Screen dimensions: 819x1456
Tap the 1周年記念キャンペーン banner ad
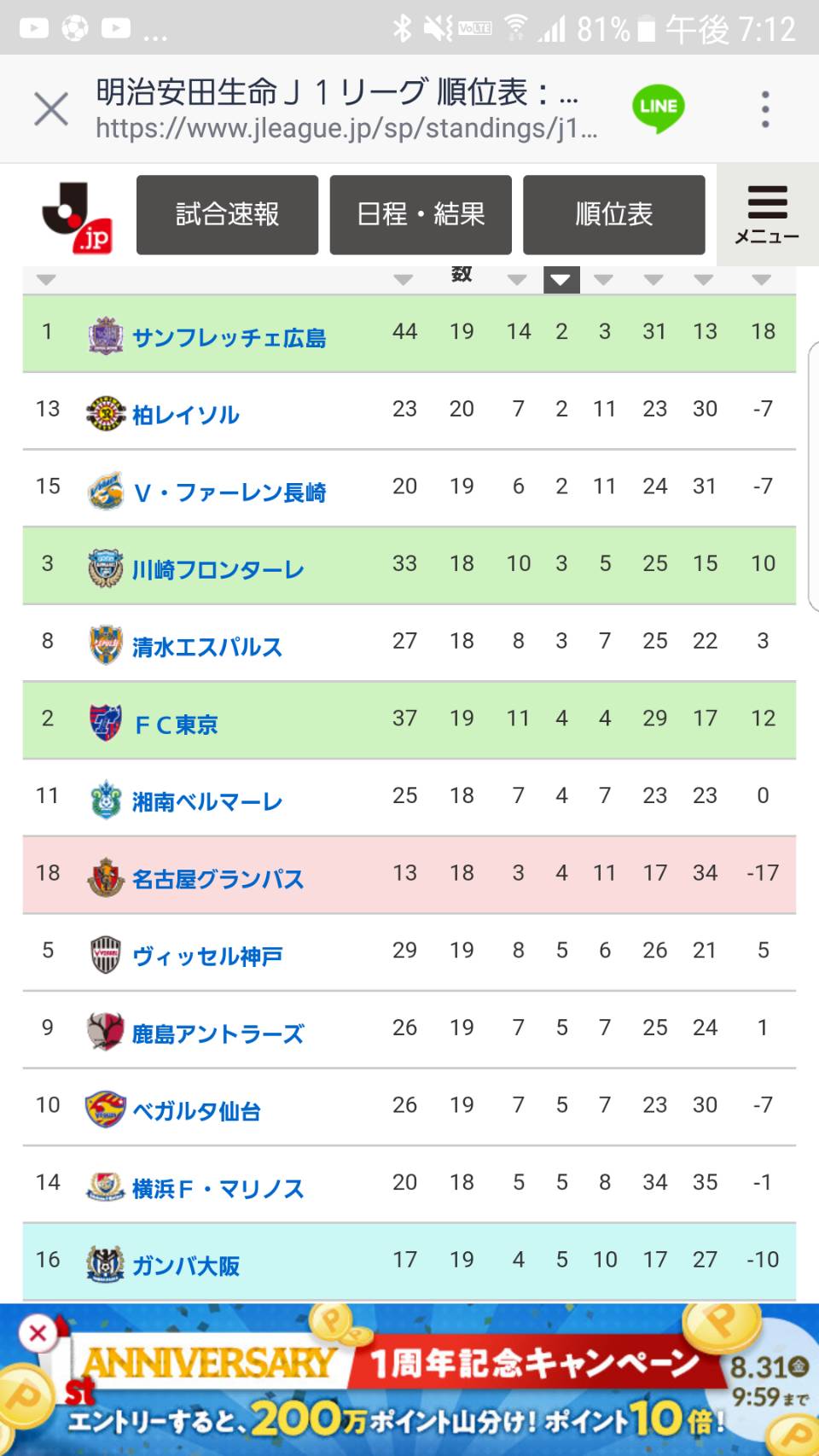pyautogui.click(x=409, y=1379)
